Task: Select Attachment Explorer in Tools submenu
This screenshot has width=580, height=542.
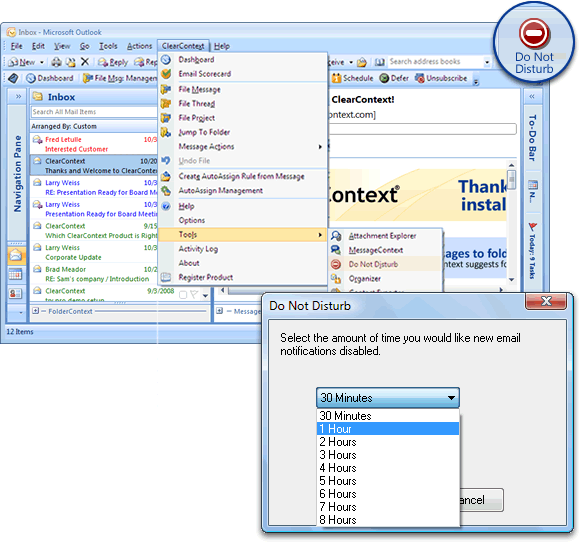Action: [385, 236]
